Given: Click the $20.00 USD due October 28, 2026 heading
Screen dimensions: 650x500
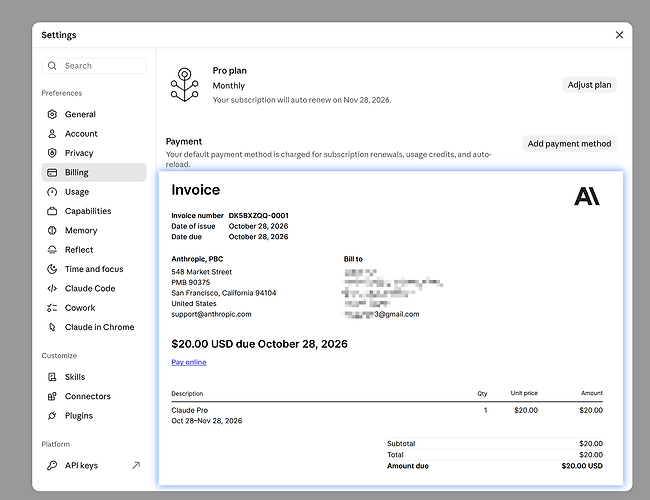Looking at the screenshot, I should (260, 344).
